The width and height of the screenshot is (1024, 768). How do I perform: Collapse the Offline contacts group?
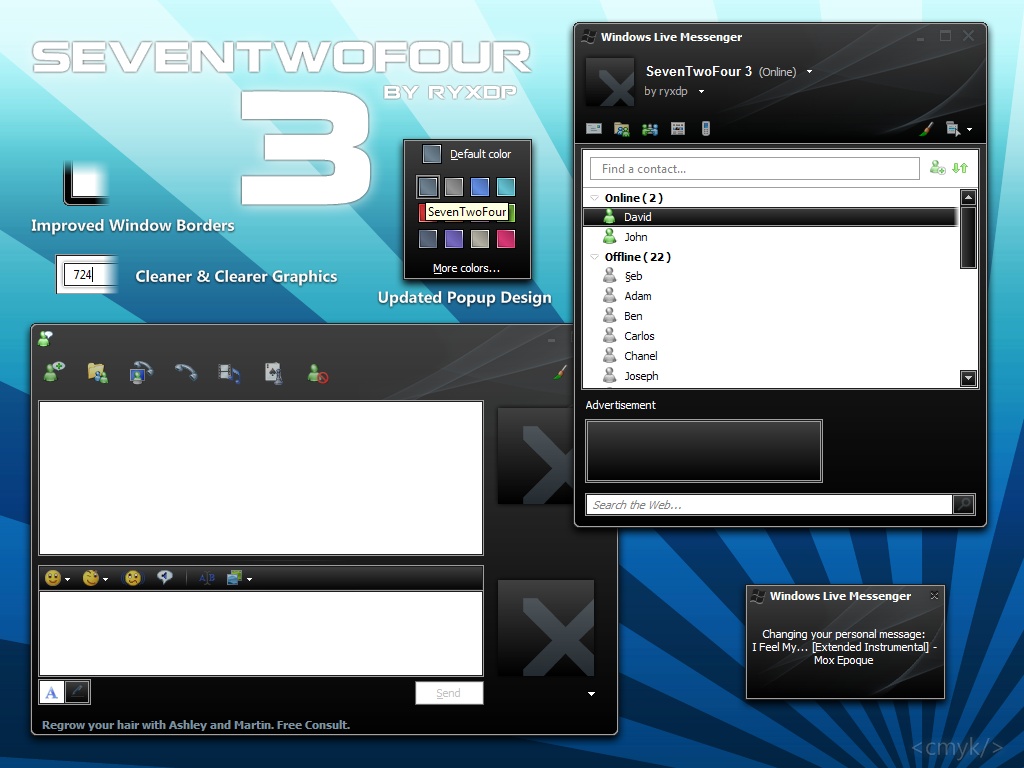(594, 257)
